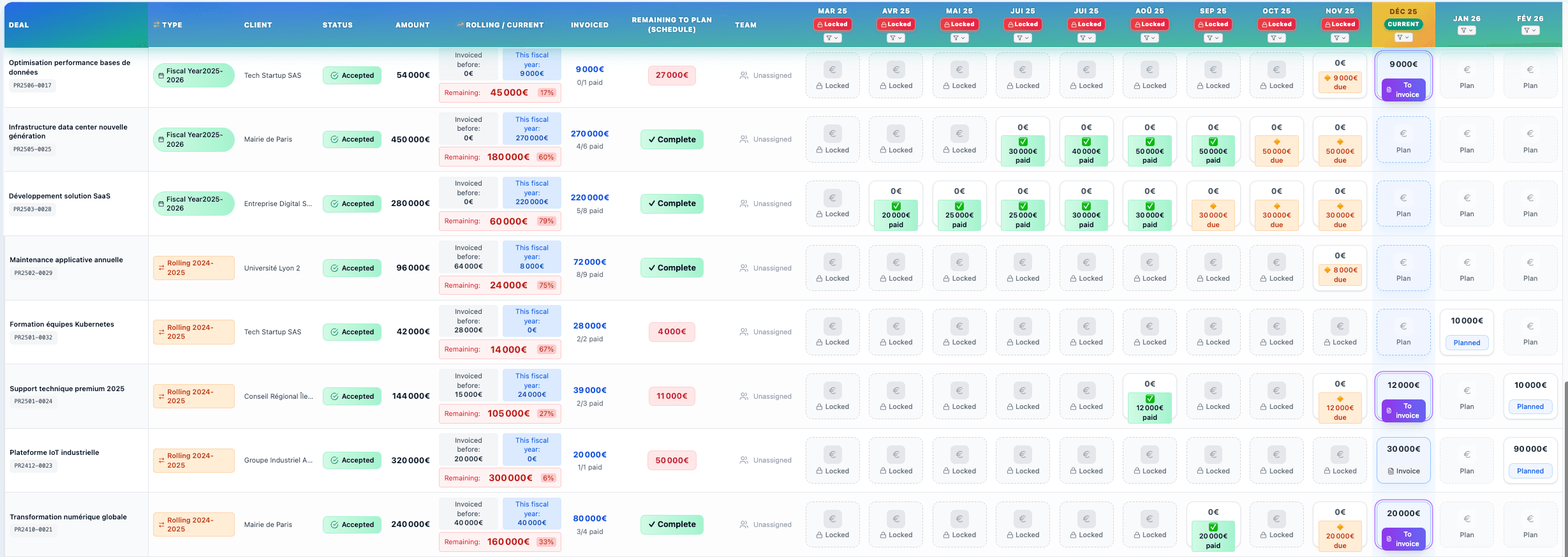Click To invoice button for Transformation numérique globale
This screenshot has width=1568, height=557.
[1403, 539]
